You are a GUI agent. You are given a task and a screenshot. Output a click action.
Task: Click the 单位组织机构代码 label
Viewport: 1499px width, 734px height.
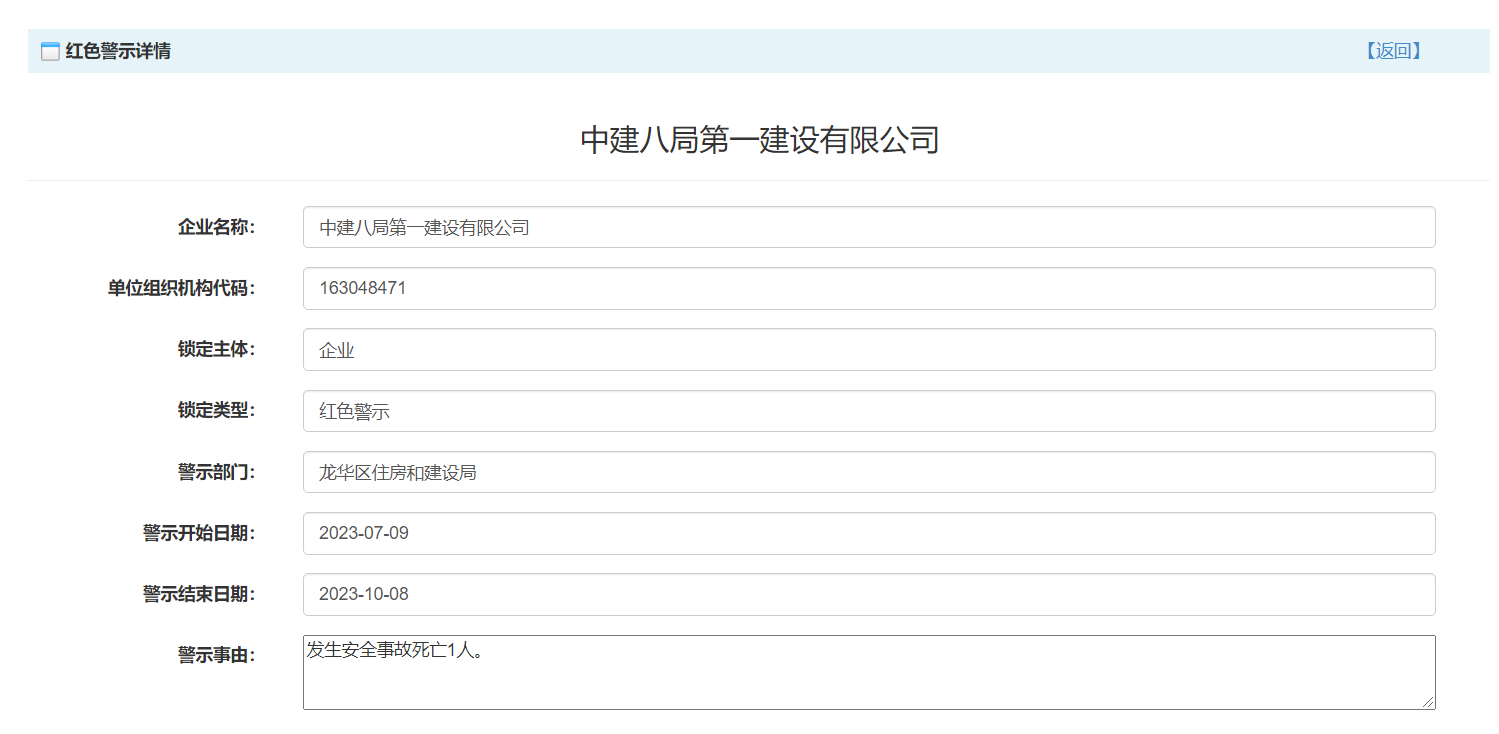[181, 288]
